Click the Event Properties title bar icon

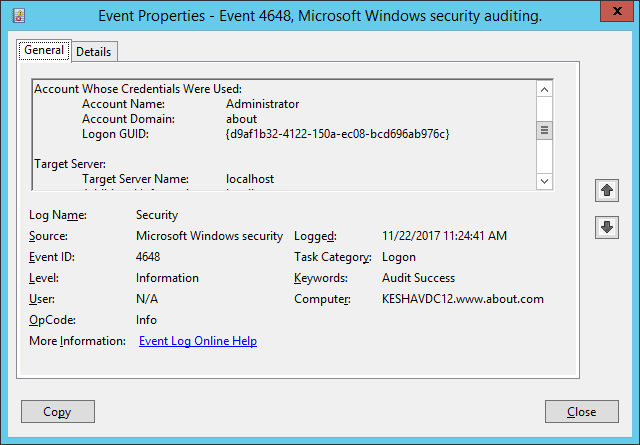pos(18,16)
